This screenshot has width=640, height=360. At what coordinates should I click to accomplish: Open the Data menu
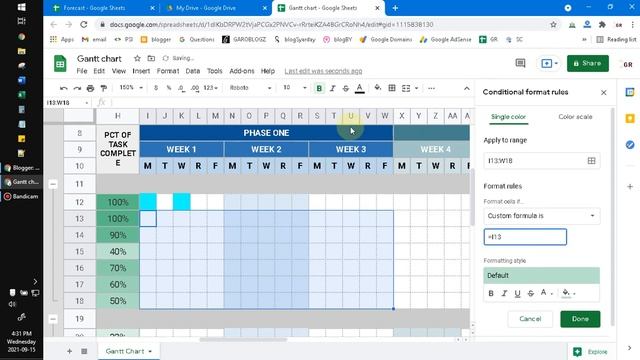point(193,71)
